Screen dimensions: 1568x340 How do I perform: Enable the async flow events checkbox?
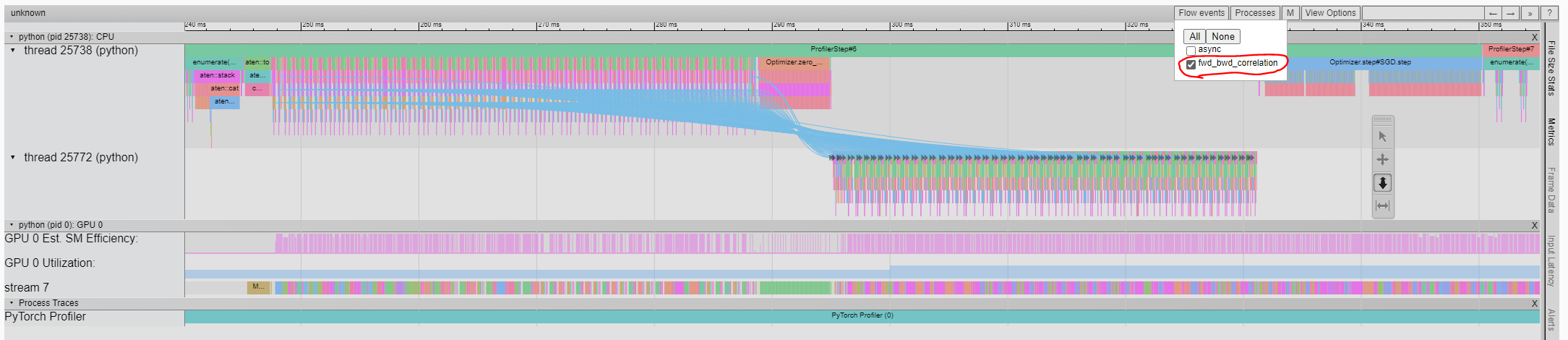(1191, 51)
